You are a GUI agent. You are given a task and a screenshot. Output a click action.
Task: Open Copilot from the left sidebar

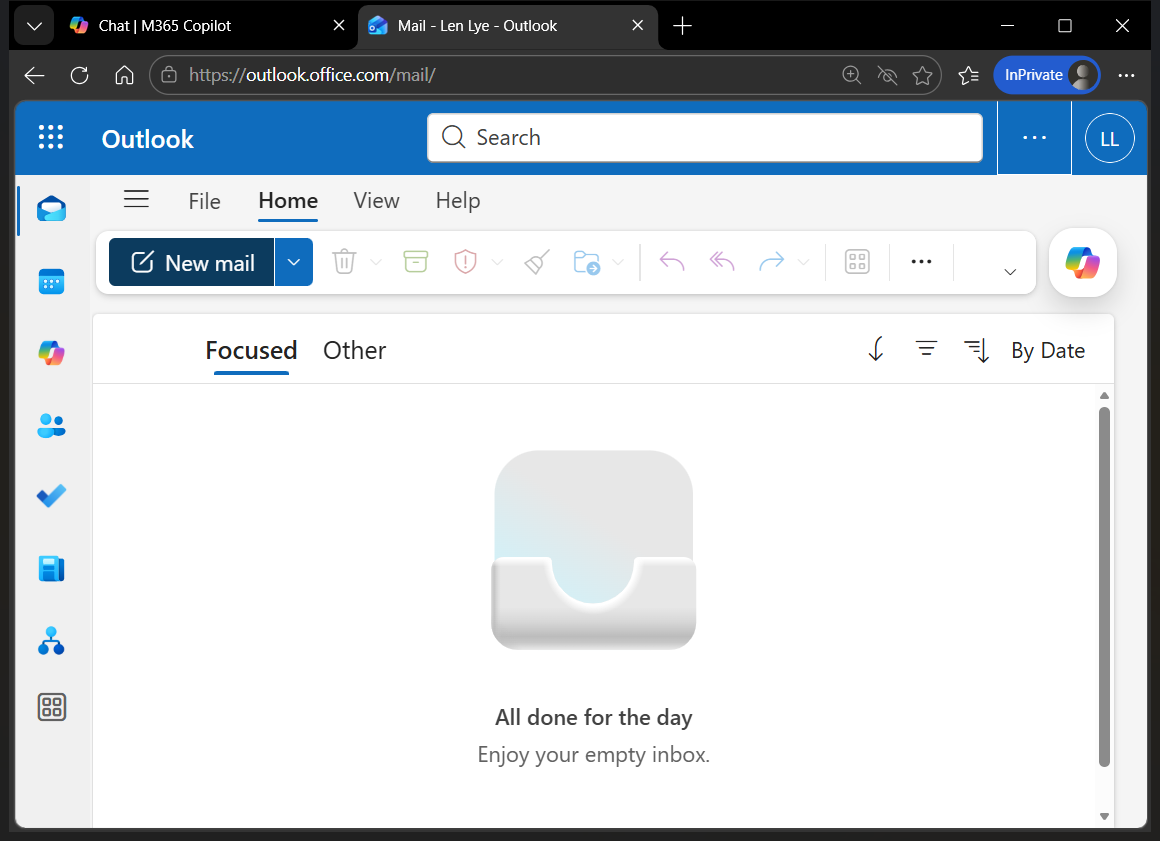tap(51, 352)
